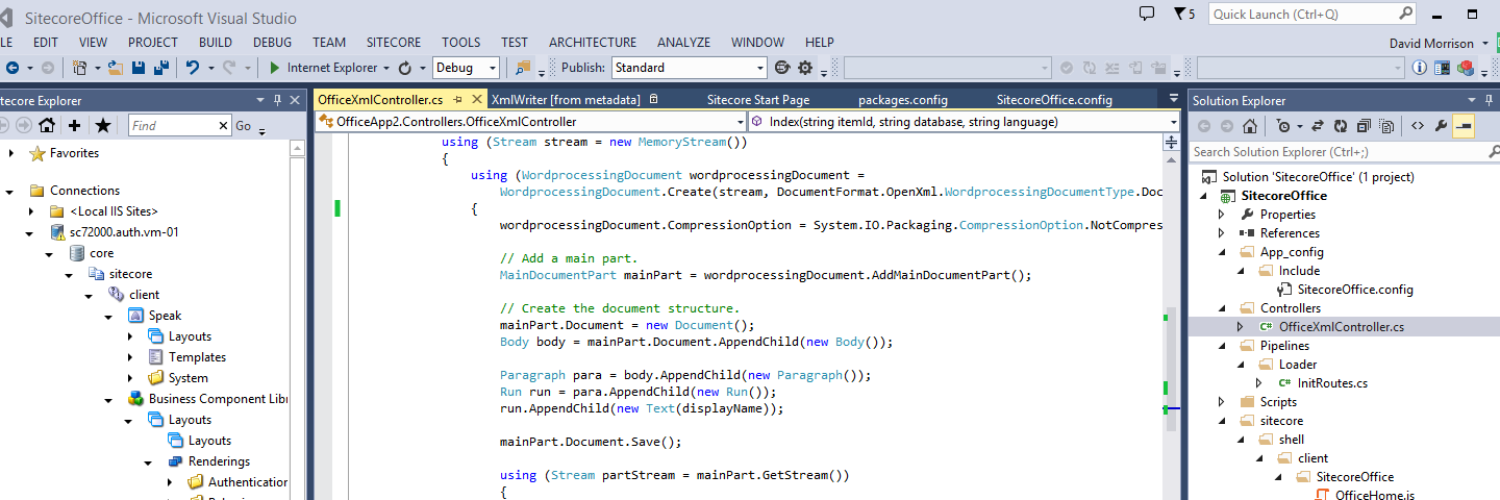Switch to Sitecore Start Page tab
This screenshot has height=500, width=1500.
pos(758,99)
